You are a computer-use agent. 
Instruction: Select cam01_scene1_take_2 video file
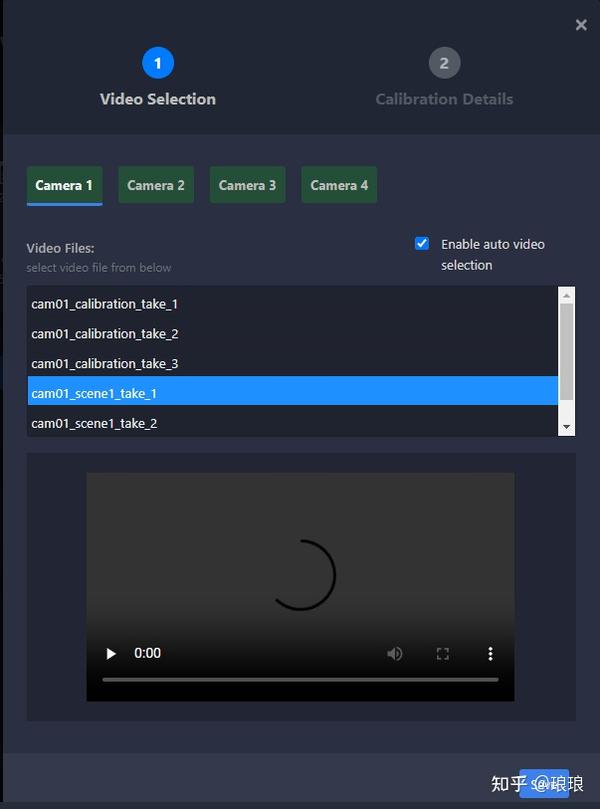(x=293, y=423)
